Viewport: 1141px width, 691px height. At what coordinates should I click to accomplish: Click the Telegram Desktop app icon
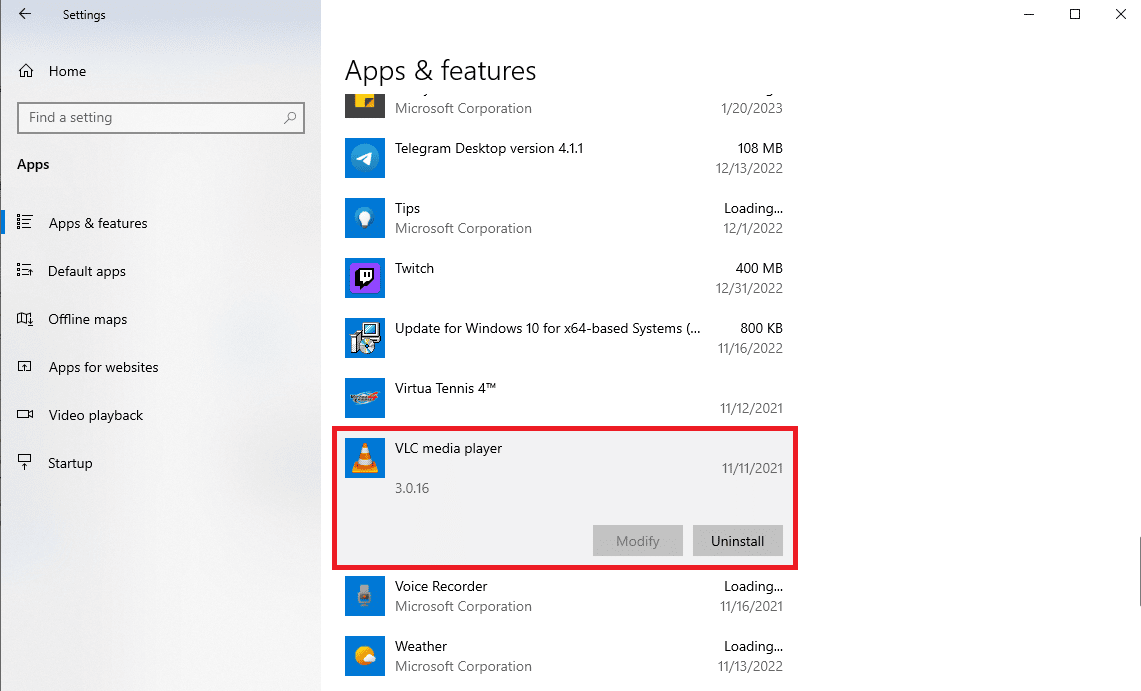365,158
